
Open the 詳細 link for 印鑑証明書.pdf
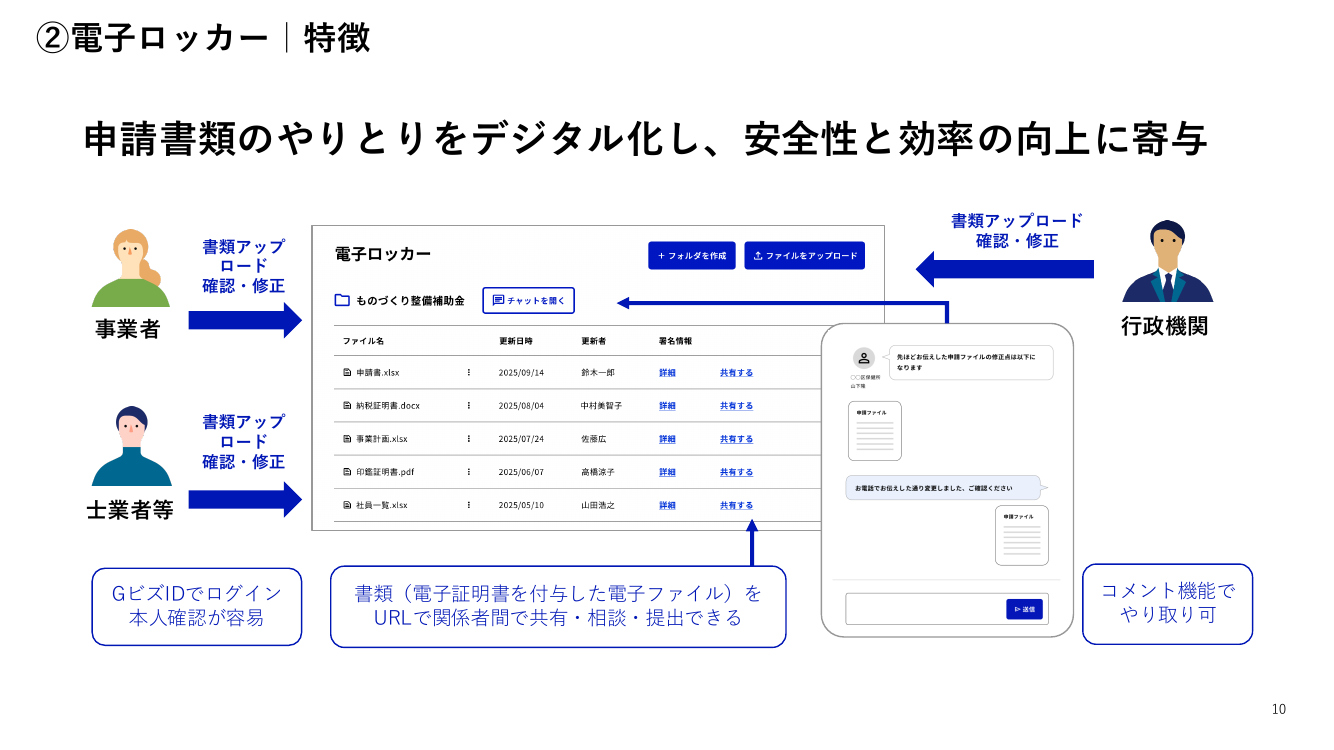point(667,472)
